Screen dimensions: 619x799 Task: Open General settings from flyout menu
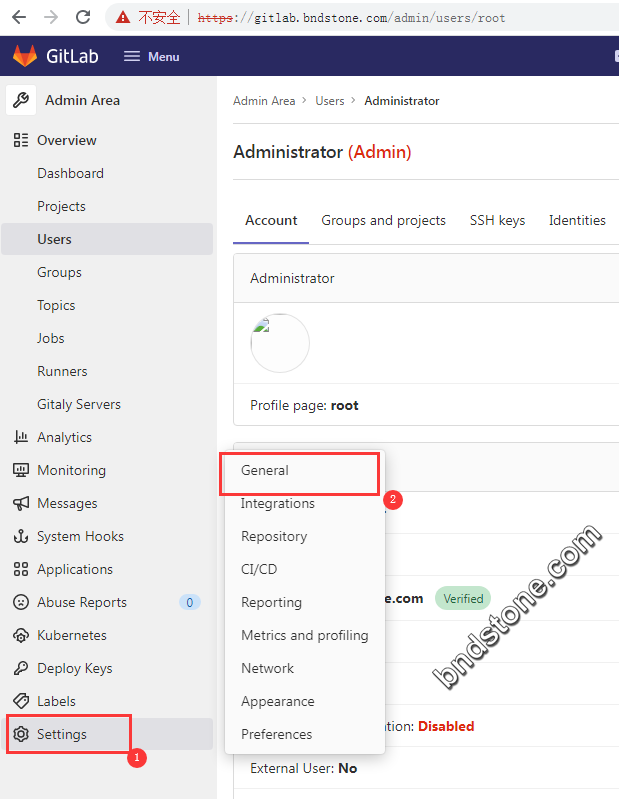tap(305, 470)
